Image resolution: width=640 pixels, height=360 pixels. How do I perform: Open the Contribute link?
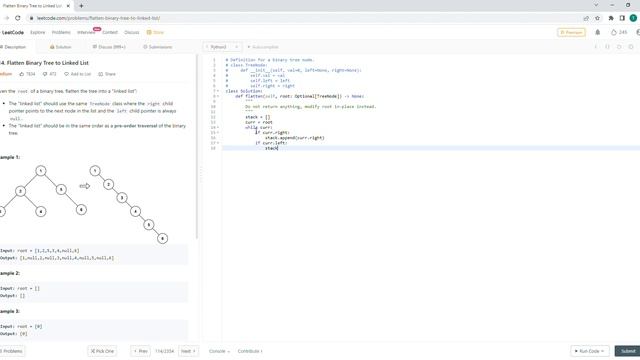pos(250,351)
